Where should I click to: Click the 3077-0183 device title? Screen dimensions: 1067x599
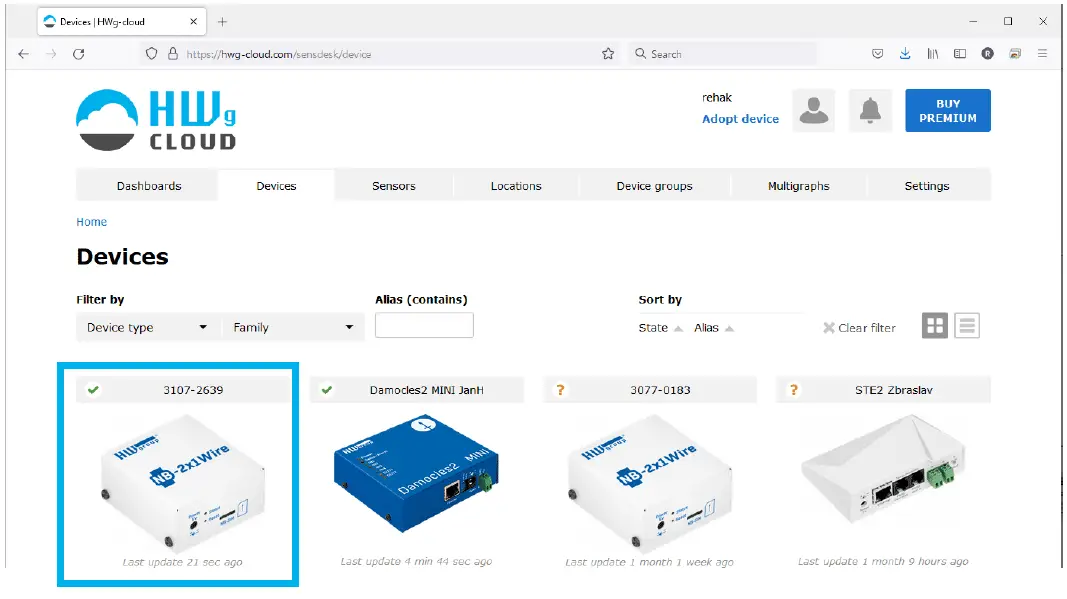(660, 390)
